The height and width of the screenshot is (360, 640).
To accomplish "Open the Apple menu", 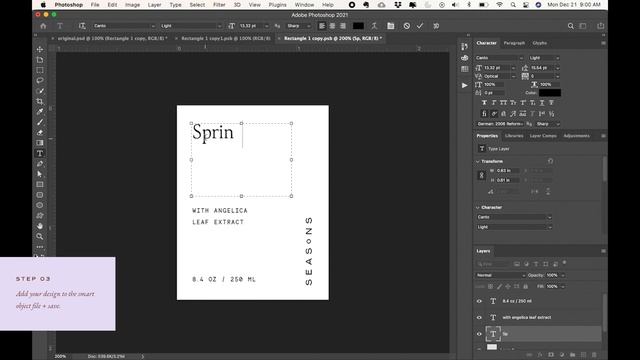I will point(43,5).
